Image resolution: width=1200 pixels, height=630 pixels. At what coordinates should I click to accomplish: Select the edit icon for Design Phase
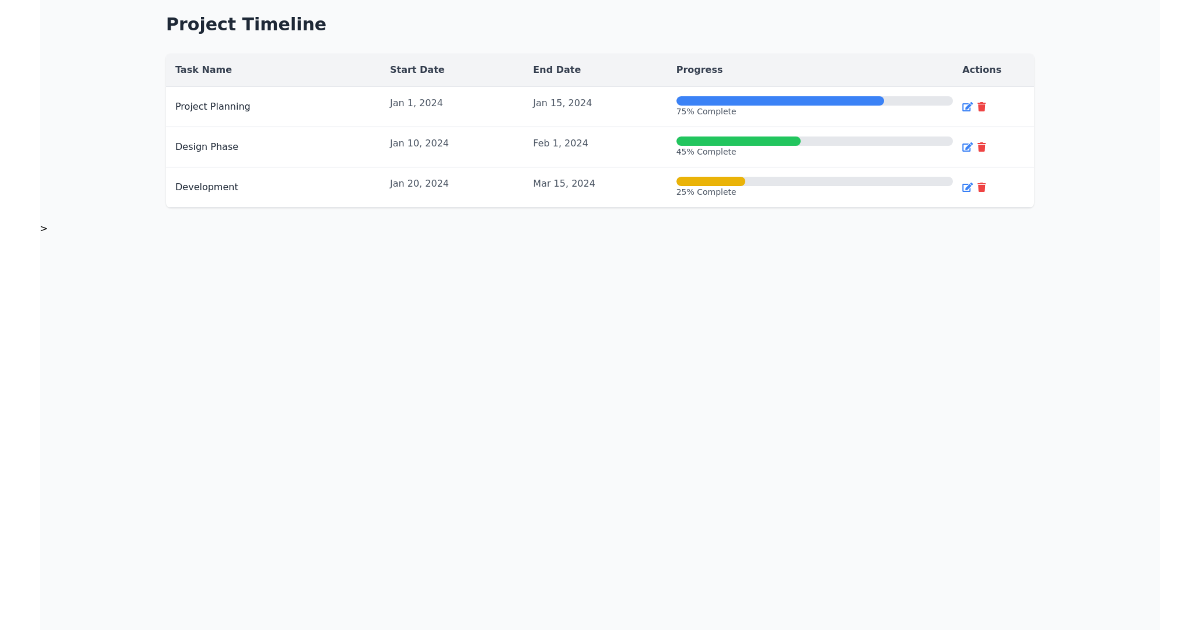pos(966,147)
